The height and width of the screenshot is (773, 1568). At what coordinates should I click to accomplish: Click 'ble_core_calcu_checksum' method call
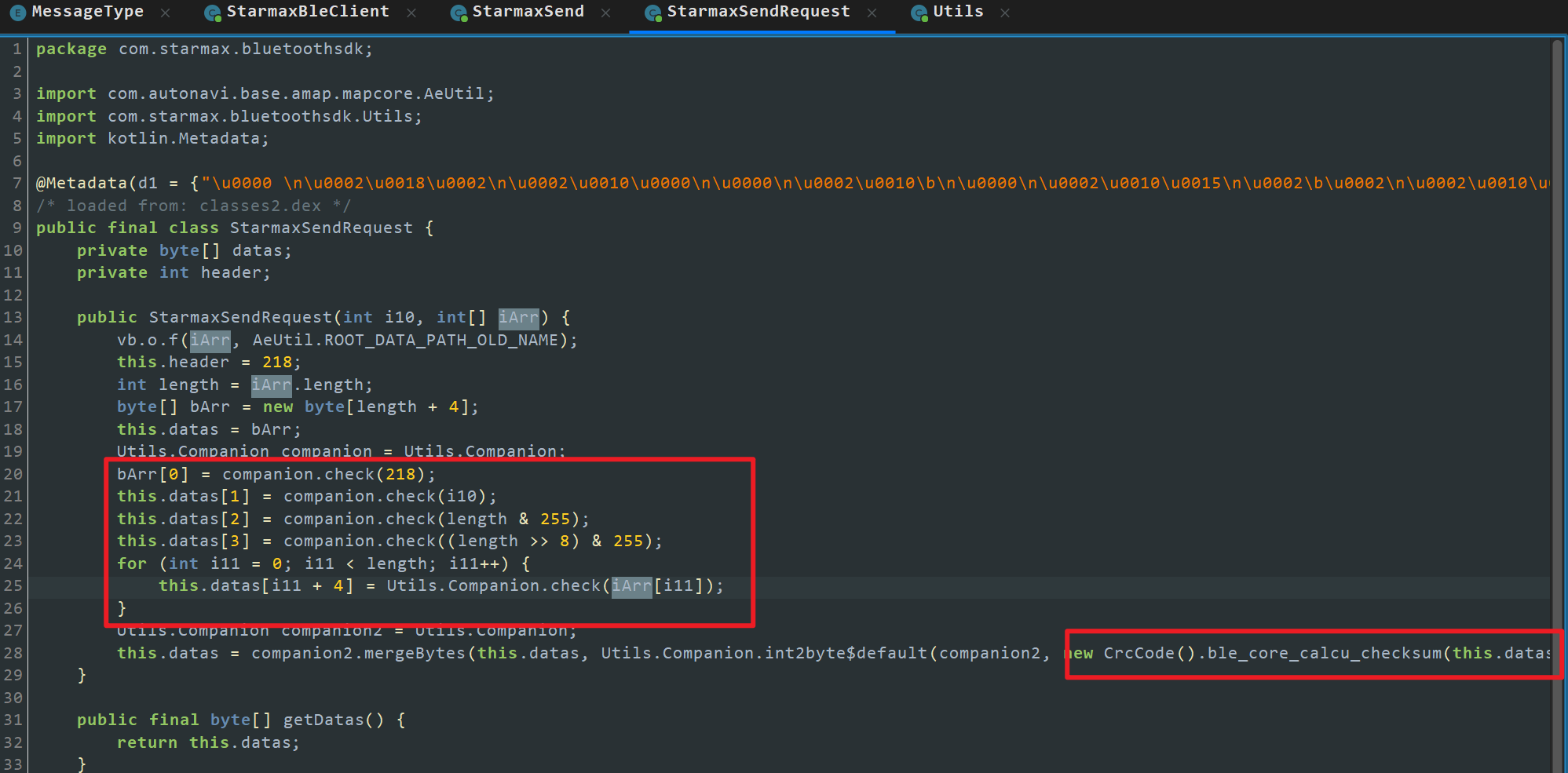pos(1325,653)
